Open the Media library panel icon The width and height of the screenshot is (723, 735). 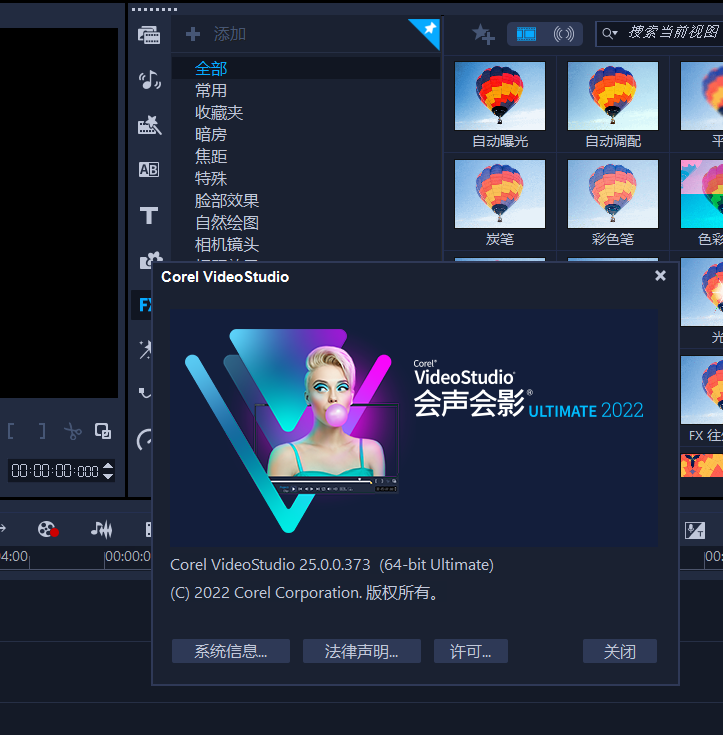coord(149,35)
